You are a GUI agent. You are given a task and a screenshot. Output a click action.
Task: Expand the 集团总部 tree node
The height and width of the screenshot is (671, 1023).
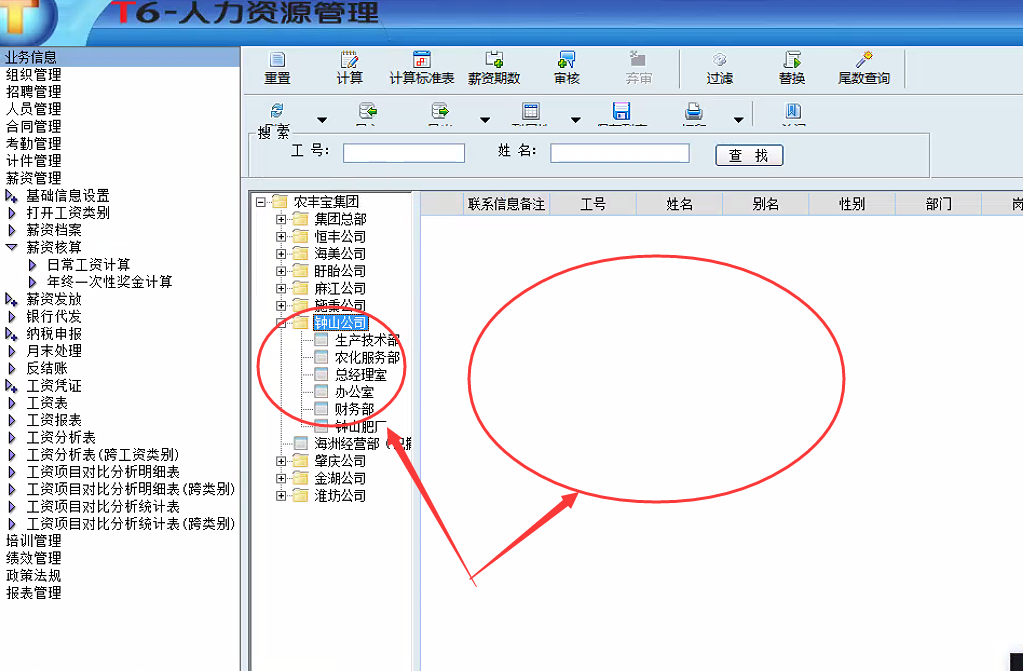[281, 219]
